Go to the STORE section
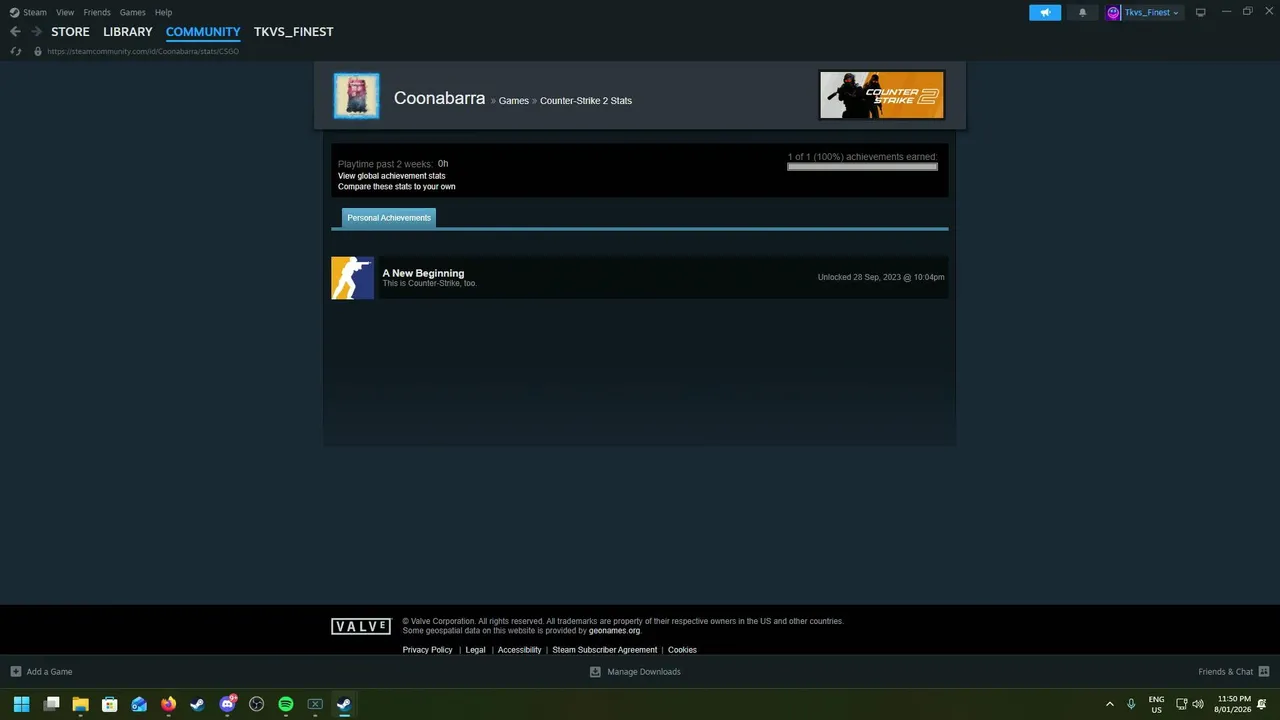This screenshot has width=1280, height=720. pyautogui.click(x=70, y=32)
